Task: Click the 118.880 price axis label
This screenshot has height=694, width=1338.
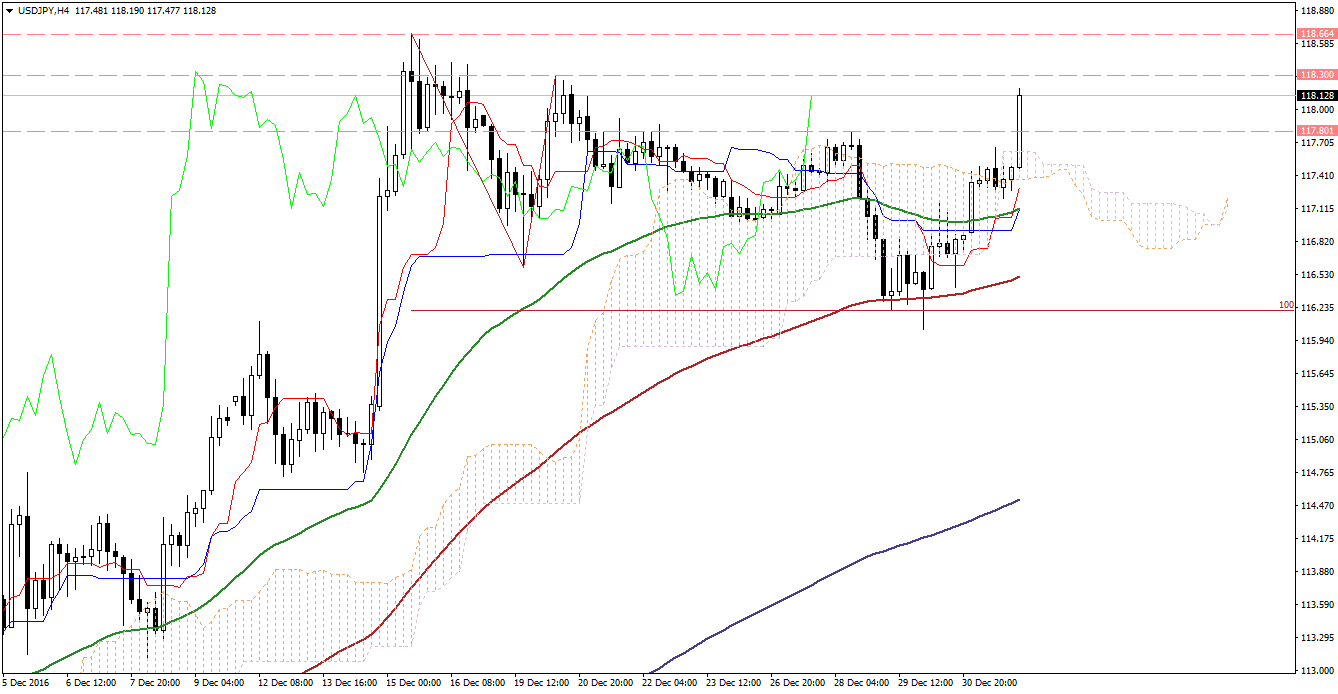Action: [x=1318, y=11]
